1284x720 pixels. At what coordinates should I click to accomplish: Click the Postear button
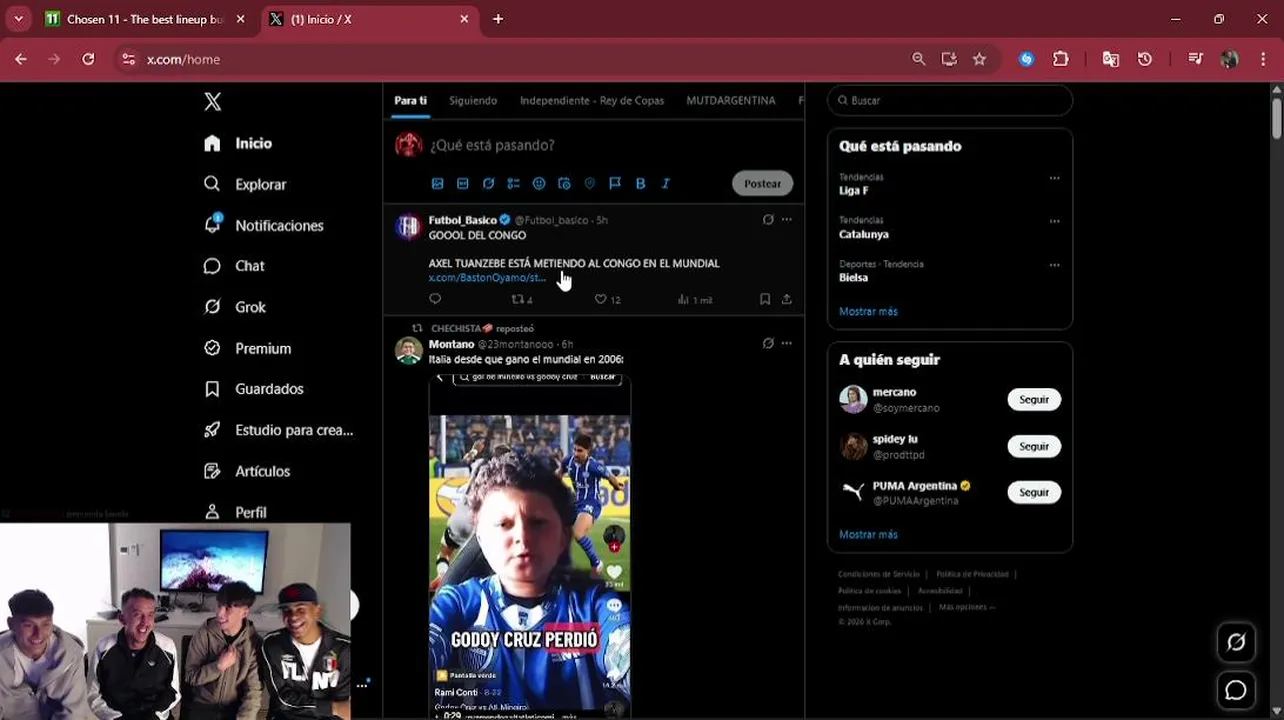click(762, 183)
